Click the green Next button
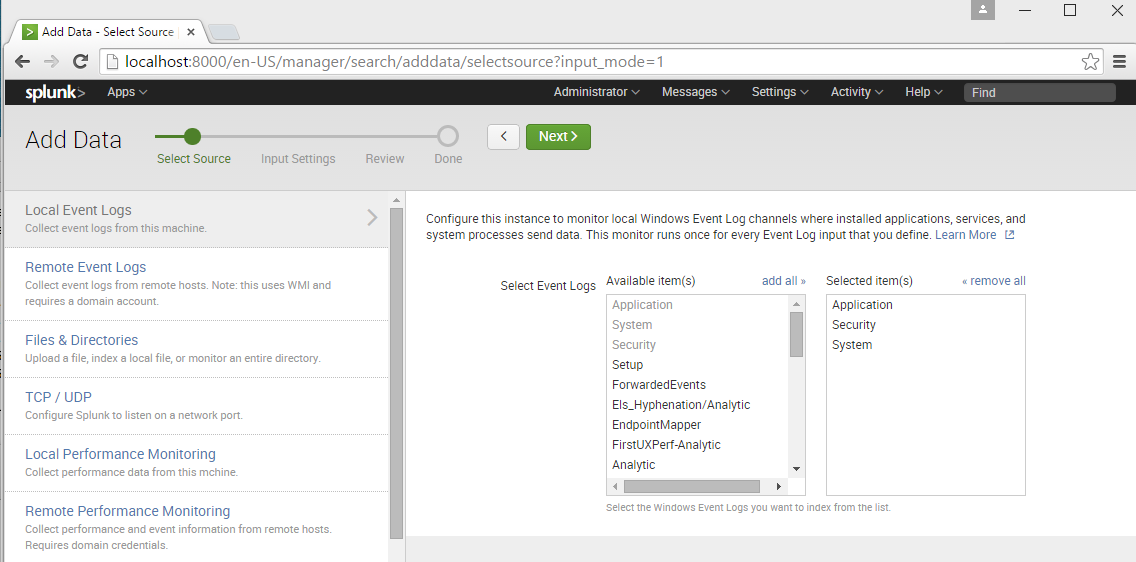The height and width of the screenshot is (562, 1136). 558,137
